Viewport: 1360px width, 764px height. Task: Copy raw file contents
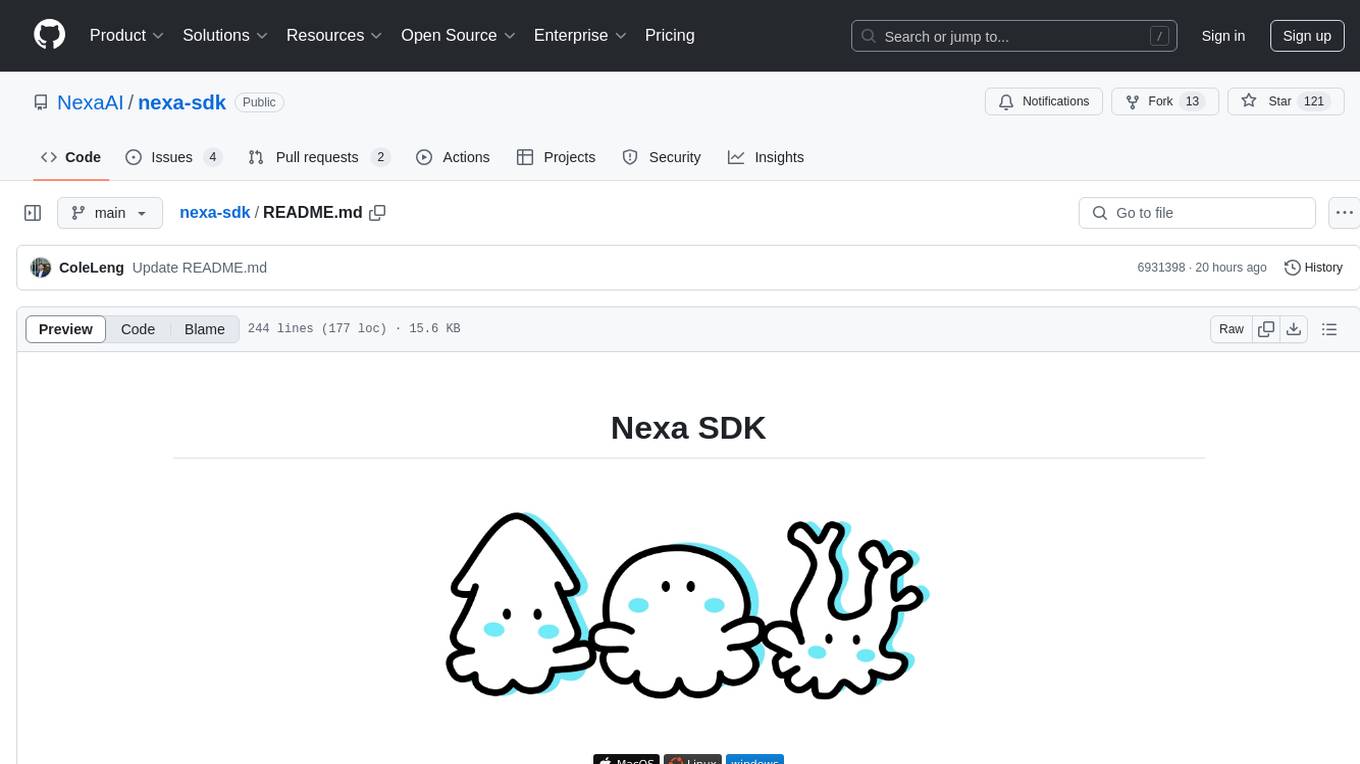(1266, 329)
